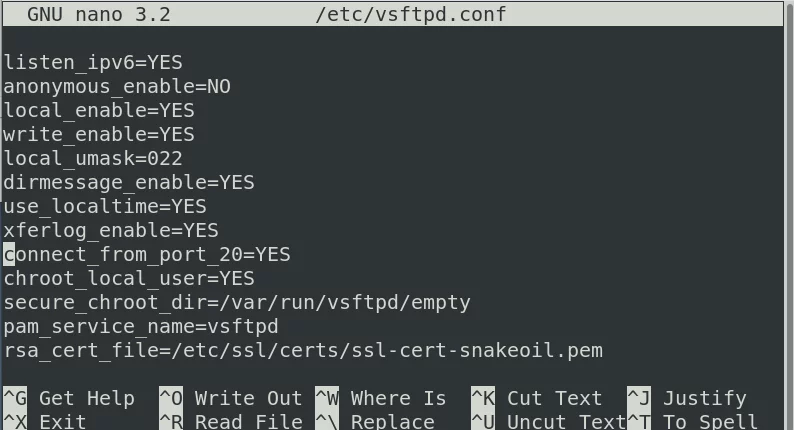
Task: Click the pam_service_name=vsftpd line
Action: click(x=141, y=326)
